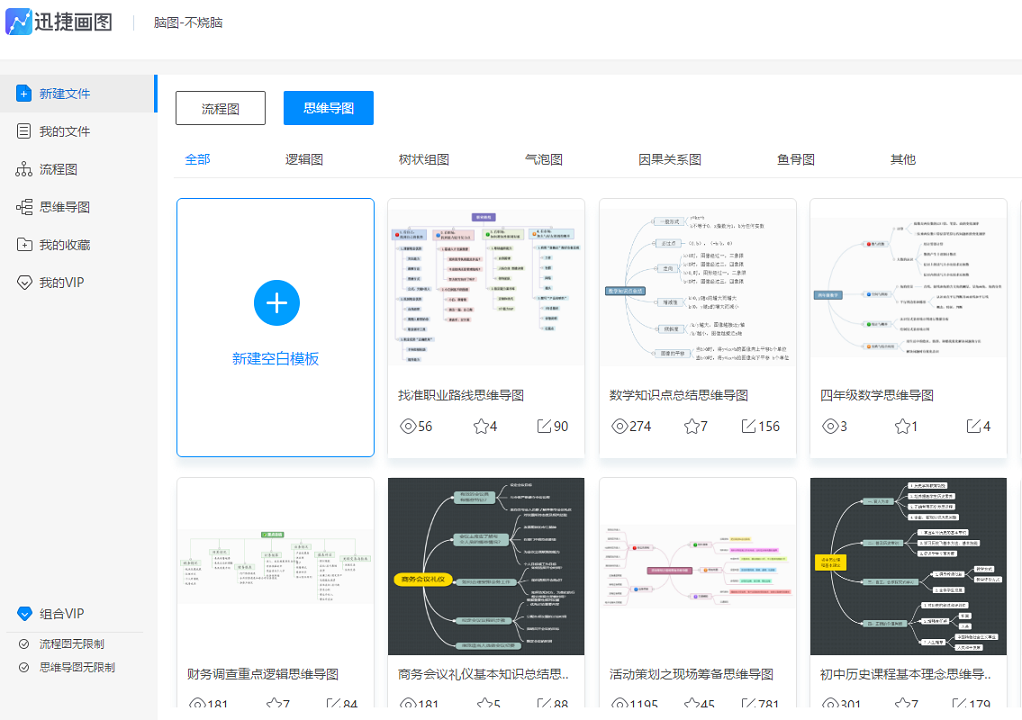The image size is (1022, 720).
Task: Open 我的文件 document icon in sidebar
Action: pos(23,132)
